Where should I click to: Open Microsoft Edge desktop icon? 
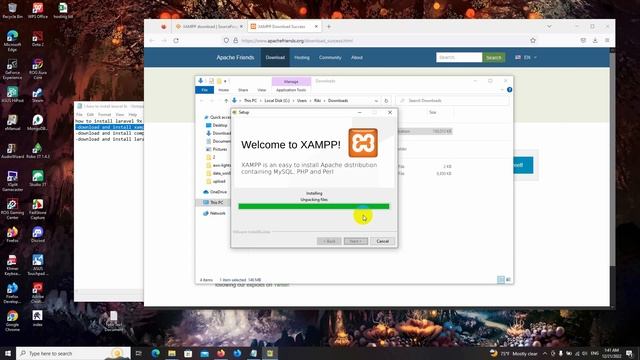click(x=12, y=41)
